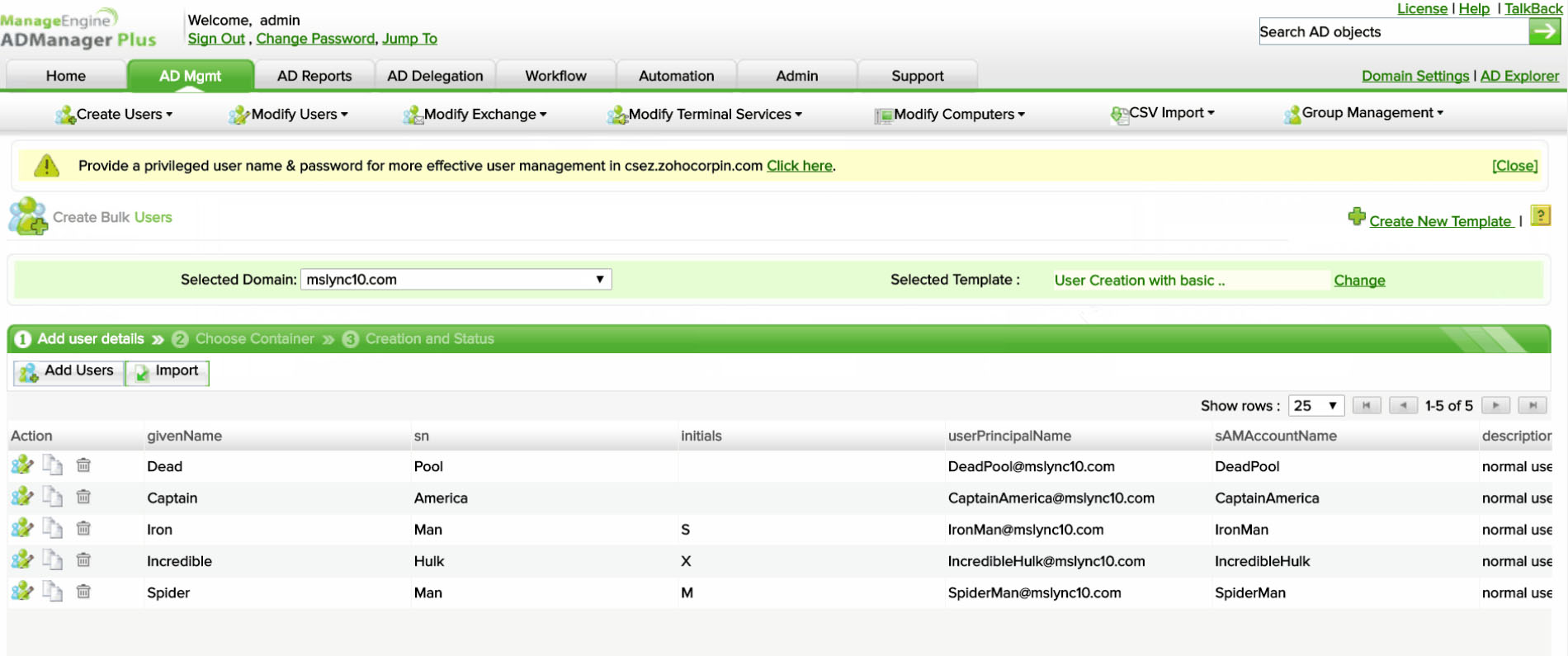Go to the last page of rows
The height and width of the screenshot is (656, 1568).
point(1533,405)
